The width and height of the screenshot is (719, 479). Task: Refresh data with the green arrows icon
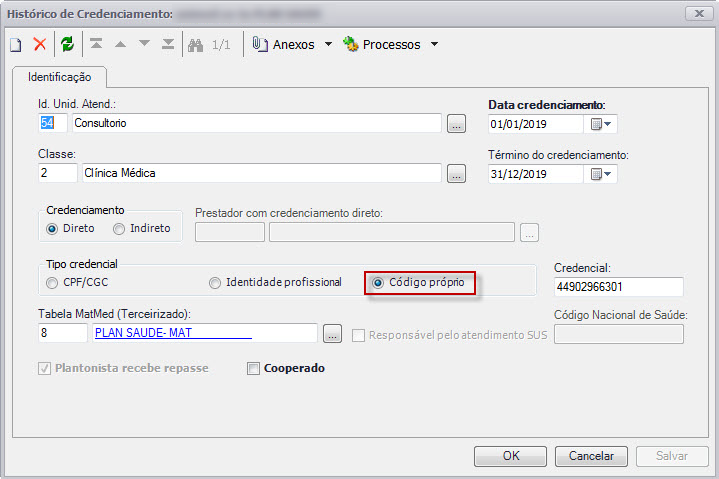tap(67, 44)
